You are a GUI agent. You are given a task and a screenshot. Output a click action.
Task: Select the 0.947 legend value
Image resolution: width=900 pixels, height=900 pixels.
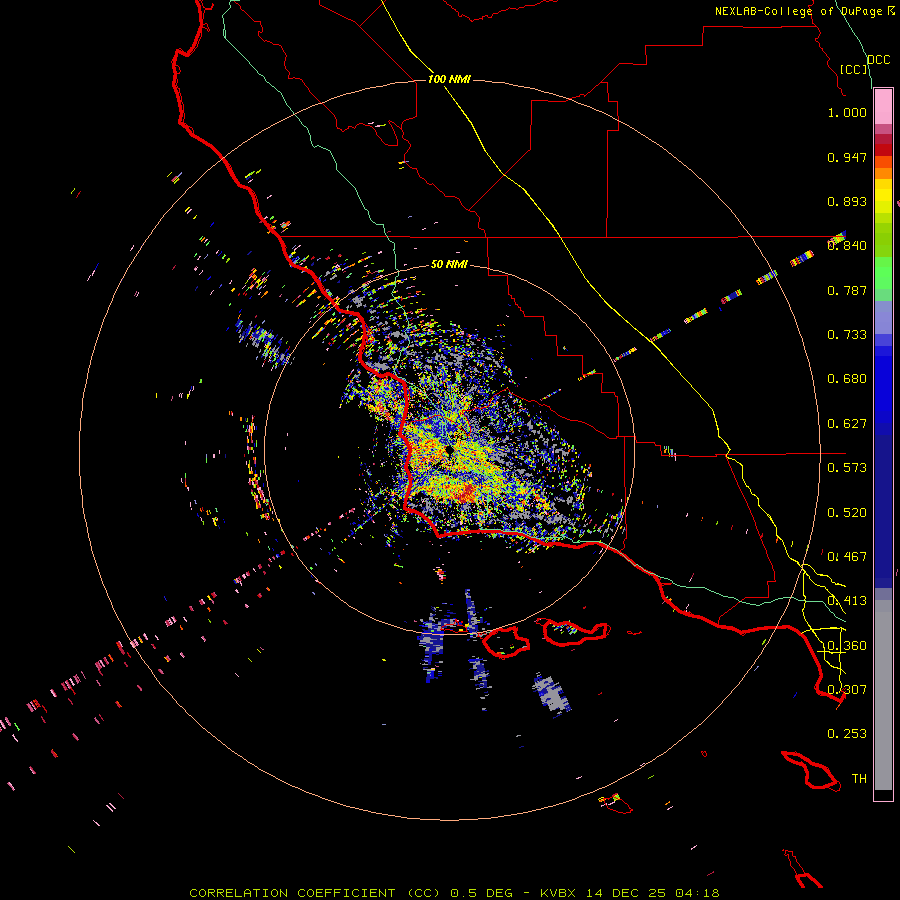click(847, 157)
